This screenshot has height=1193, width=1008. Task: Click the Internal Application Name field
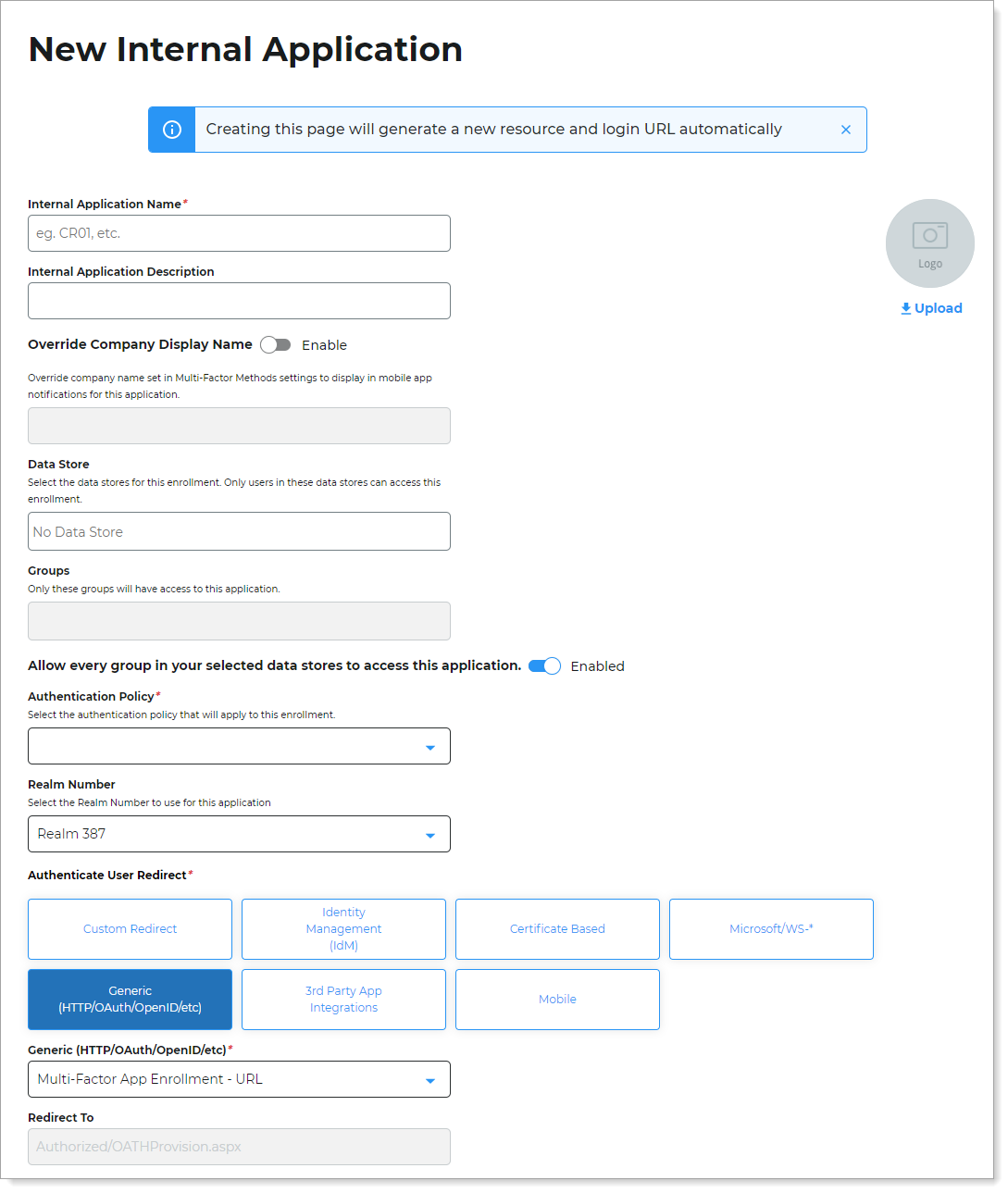pyautogui.click(x=238, y=233)
